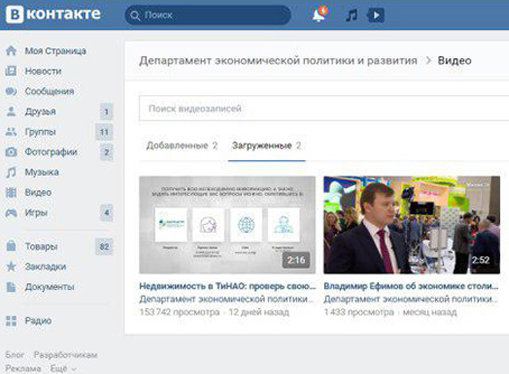Open the Блог footer link
Image resolution: width=509 pixels, height=374 pixels.
click(x=15, y=355)
